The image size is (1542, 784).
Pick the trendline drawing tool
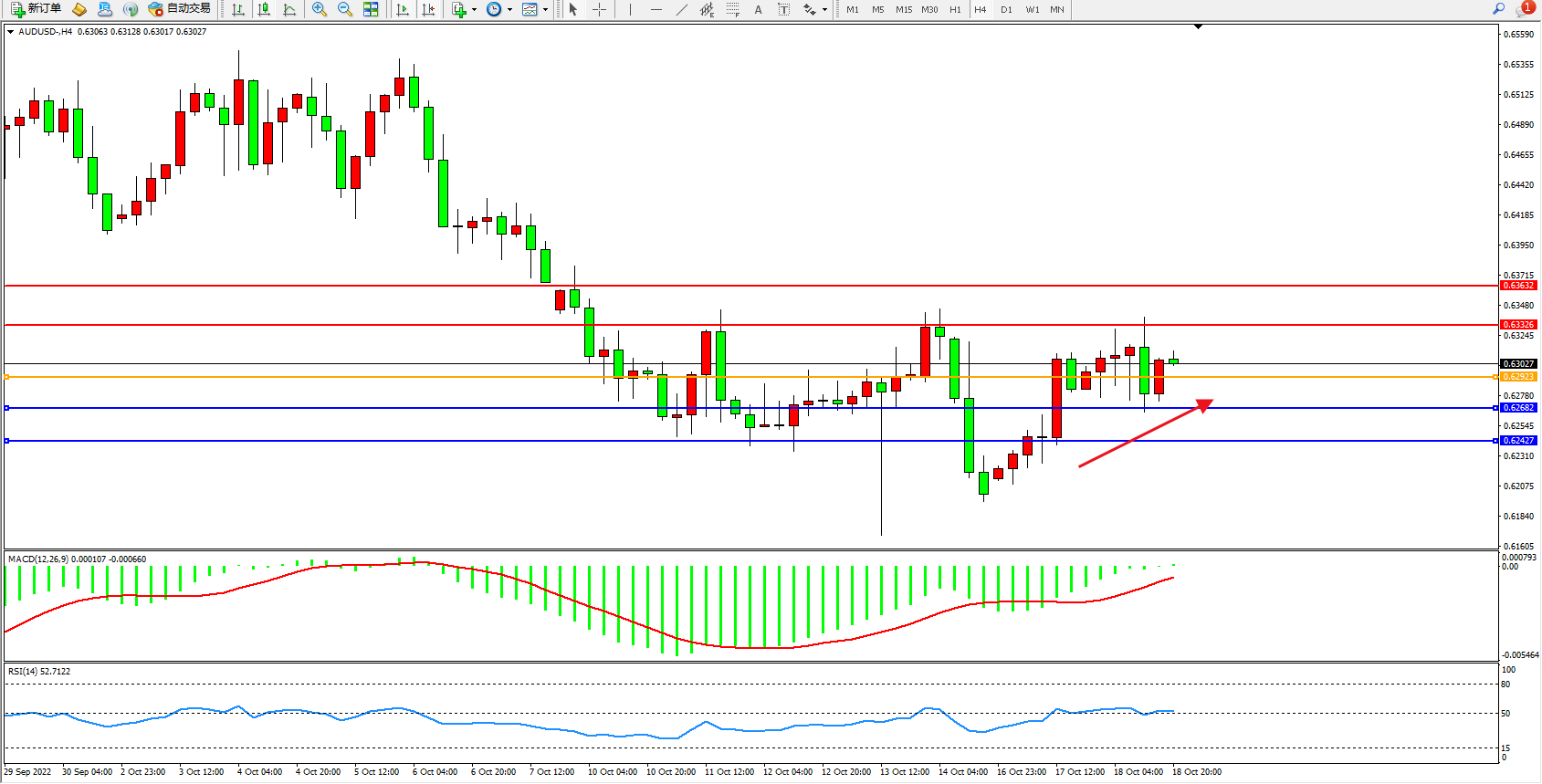pos(681,9)
